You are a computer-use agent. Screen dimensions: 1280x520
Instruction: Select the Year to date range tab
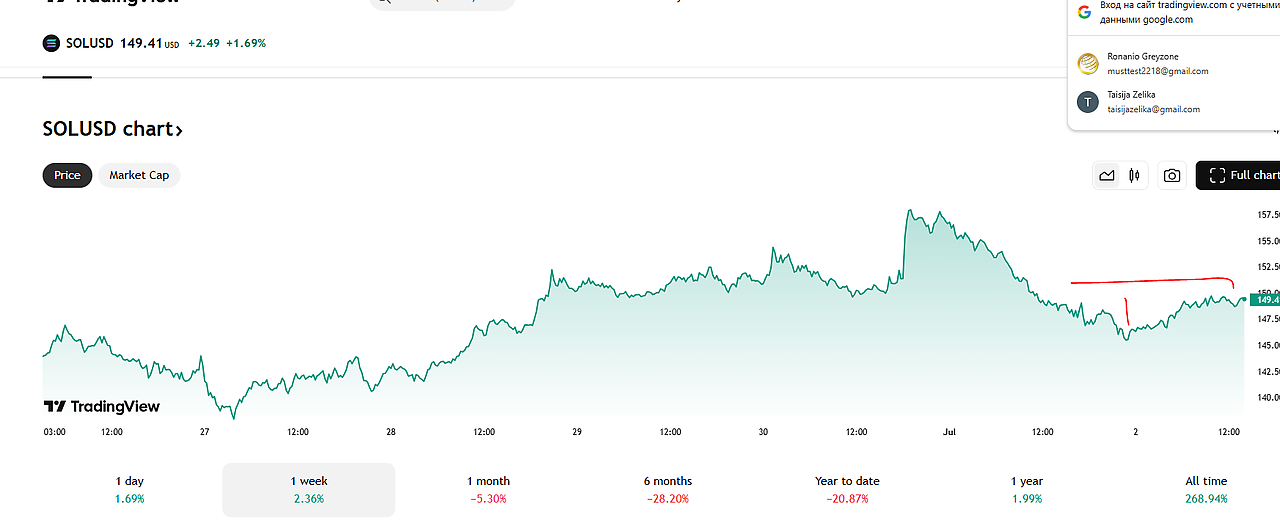click(x=847, y=489)
